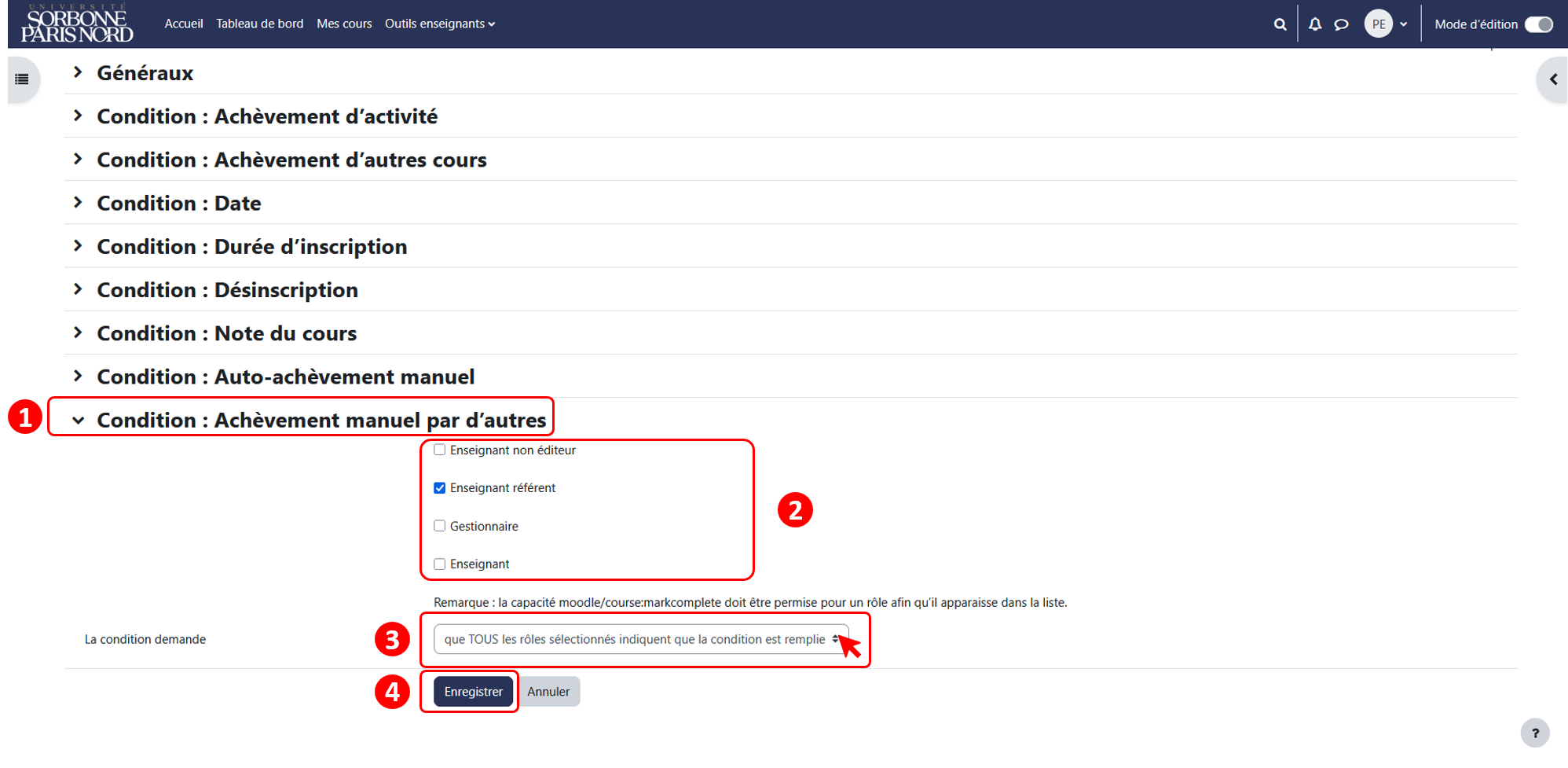Uncheck the Enseignant référent checkbox

coord(440,488)
